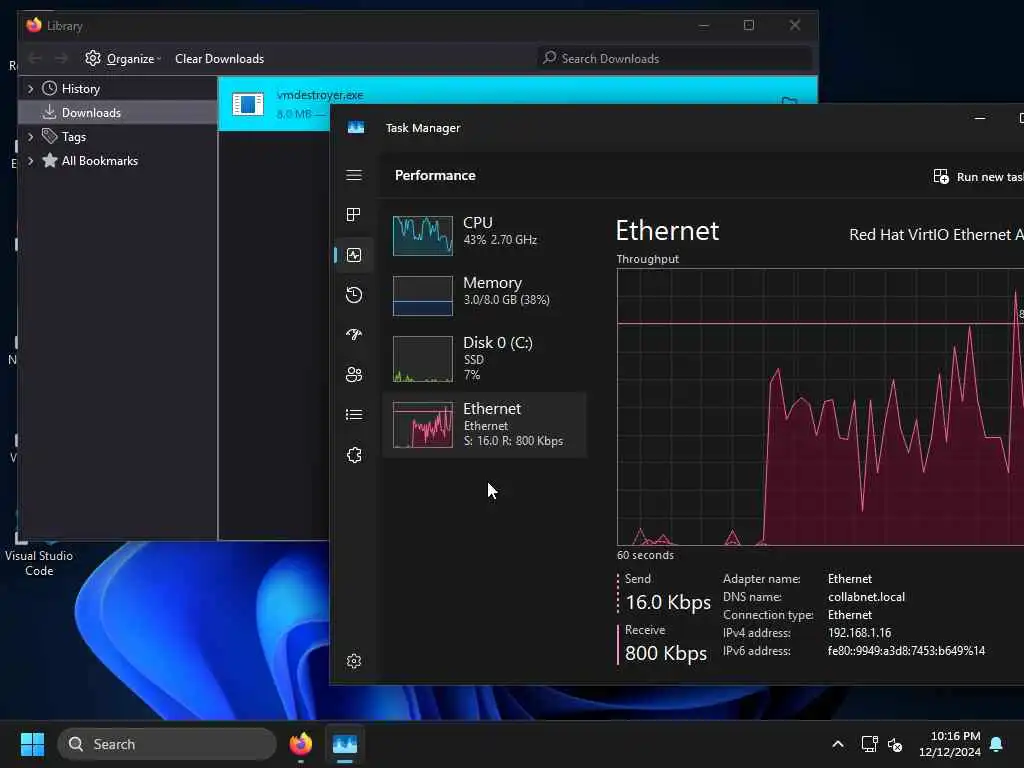Minimize the Task Manager window

(x=980, y=118)
